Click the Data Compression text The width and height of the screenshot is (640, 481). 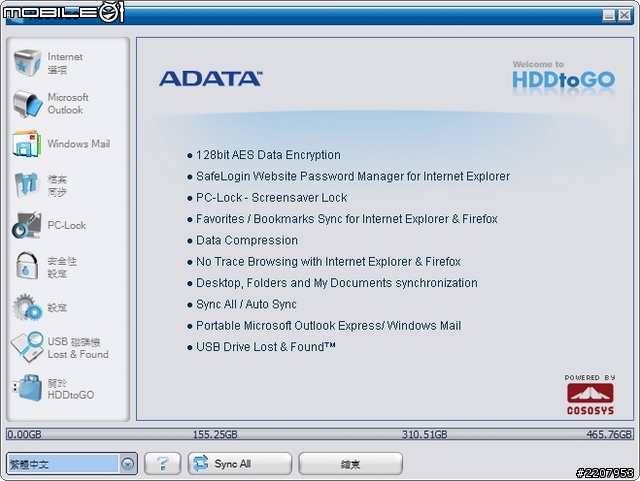pyautogui.click(x=247, y=240)
